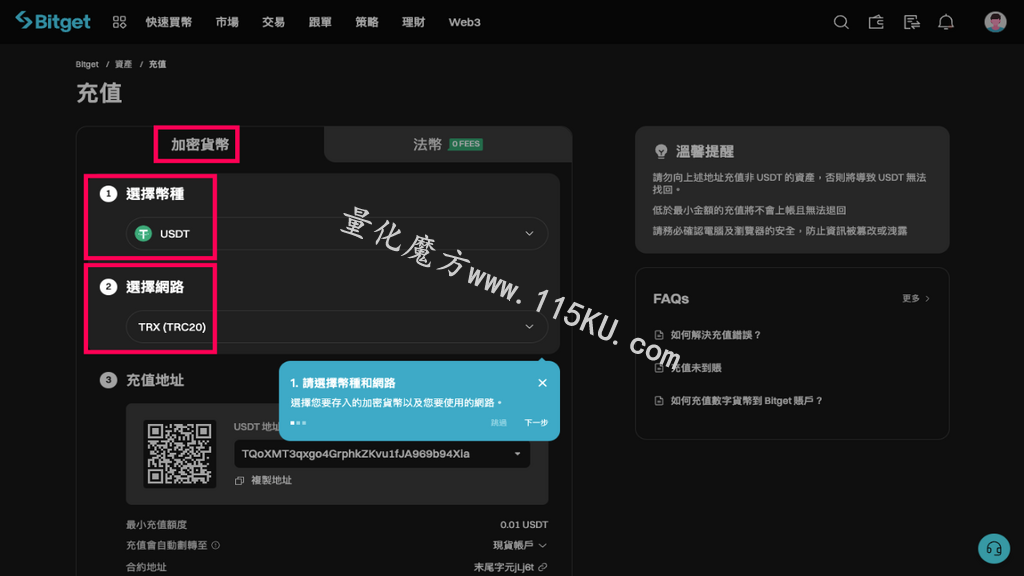
Task: Click document icon beside 如何解決充值錯誤？
Action: click(659, 335)
